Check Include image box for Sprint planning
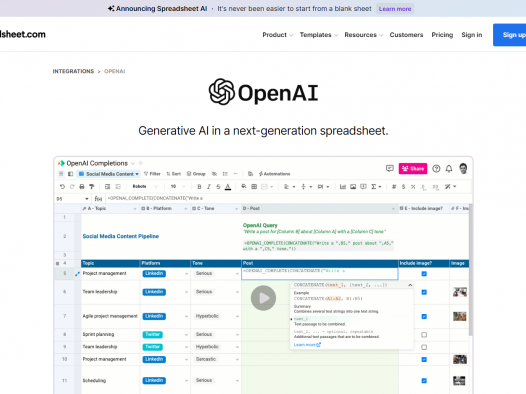 [x=424, y=335]
